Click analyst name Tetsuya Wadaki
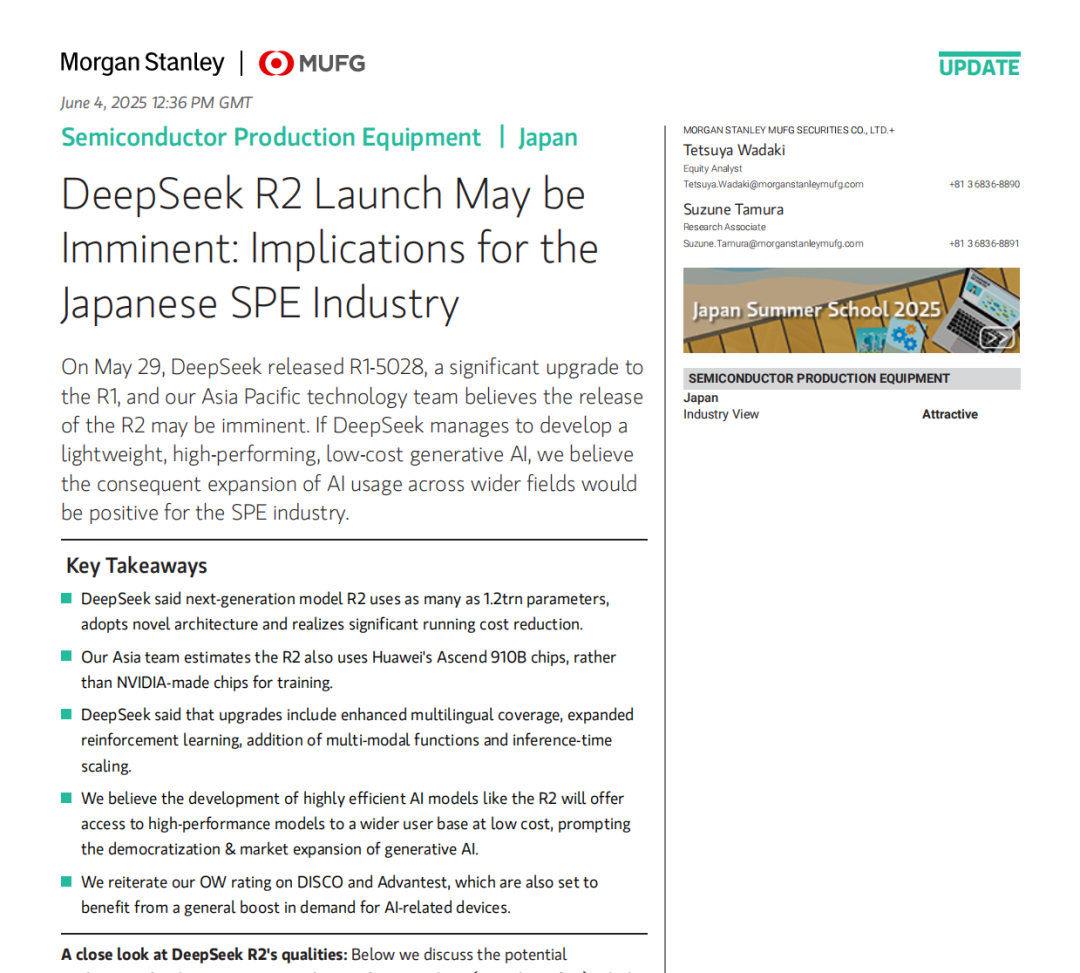 click(734, 150)
